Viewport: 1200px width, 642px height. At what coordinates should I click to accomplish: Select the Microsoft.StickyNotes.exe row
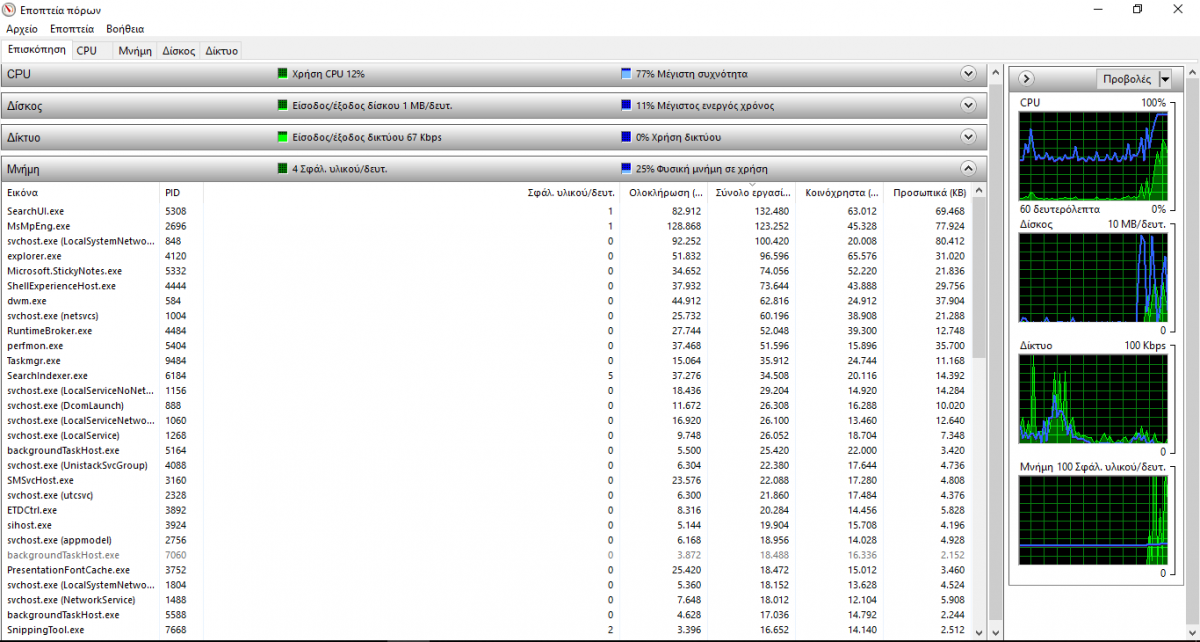(x=487, y=271)
